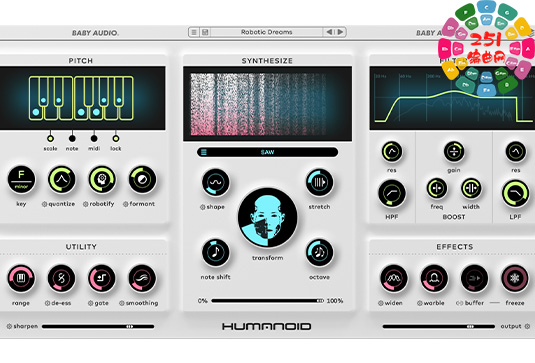Click the filter curve display
Image resolution: width=535 pixels, height=363 pixels.
[x=452, y=98]
